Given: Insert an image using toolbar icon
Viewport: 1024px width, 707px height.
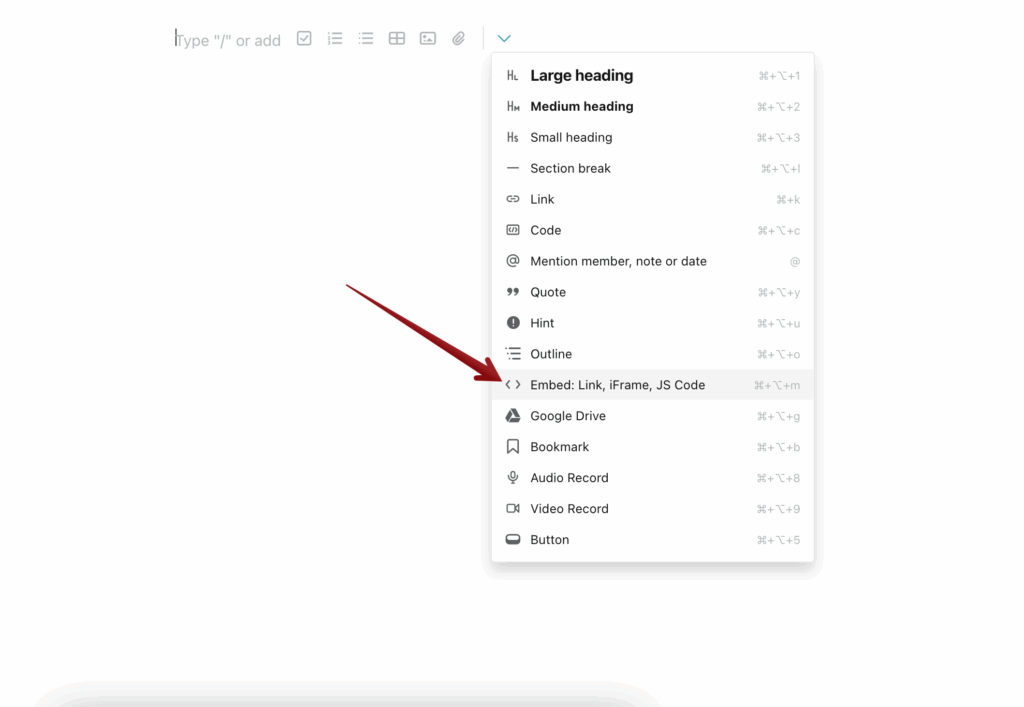Looking at the screenshot, I should pyautogui.click(x=428, y=39).
